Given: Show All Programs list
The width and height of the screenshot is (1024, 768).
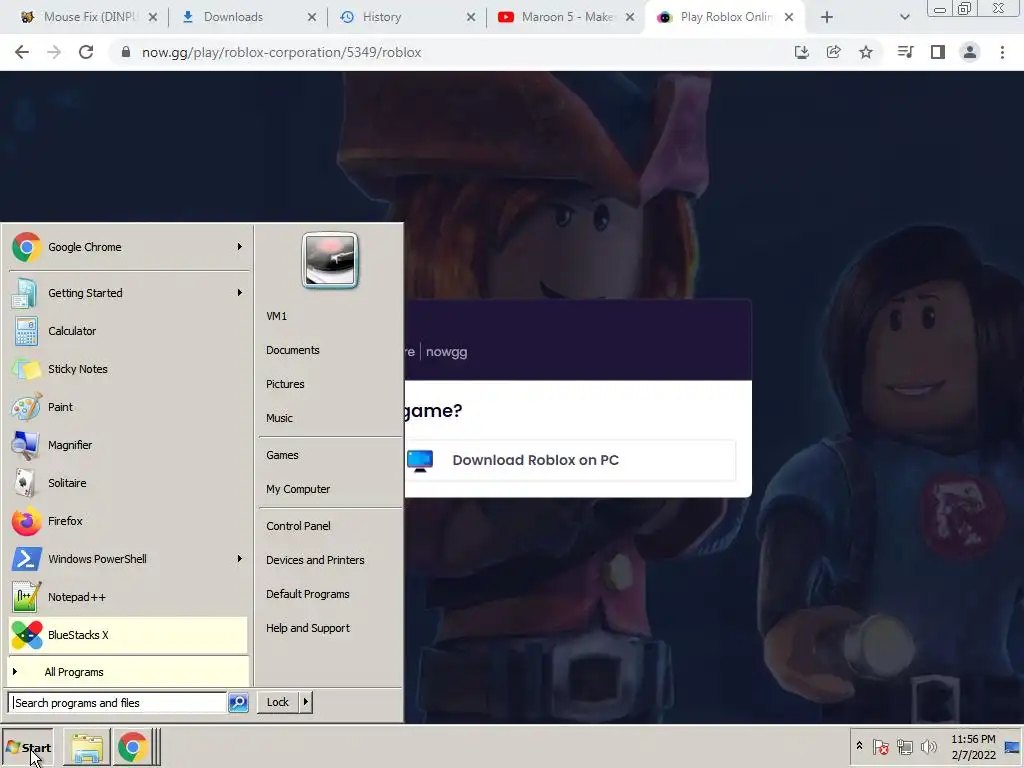Looking at the screenshot, I should point(128,672).
